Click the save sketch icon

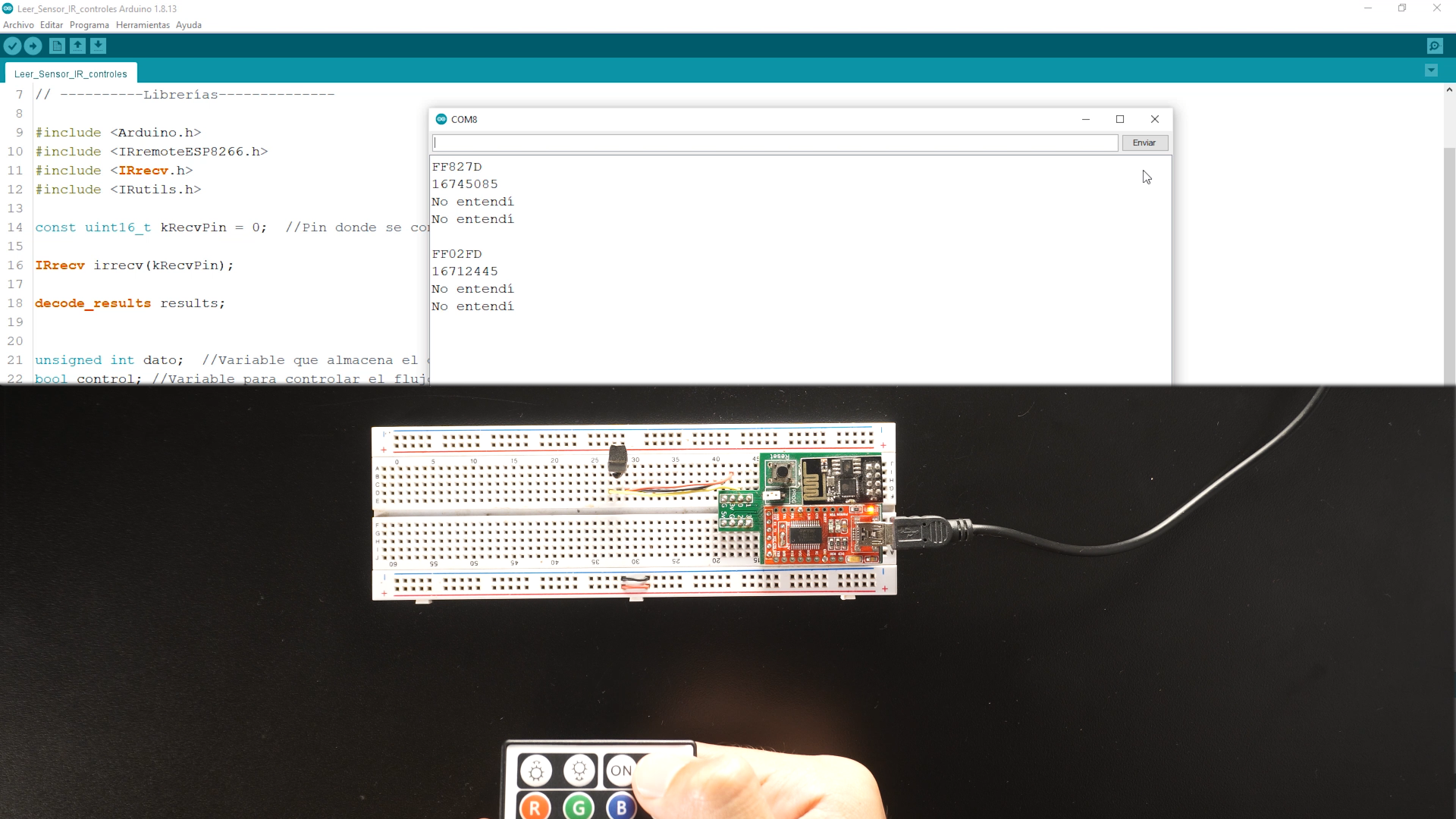point(98,45)
